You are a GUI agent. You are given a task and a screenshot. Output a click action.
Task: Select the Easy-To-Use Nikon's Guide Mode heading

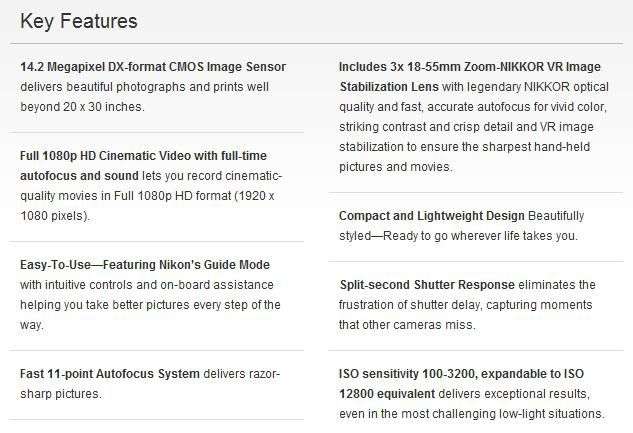[145, 265]
